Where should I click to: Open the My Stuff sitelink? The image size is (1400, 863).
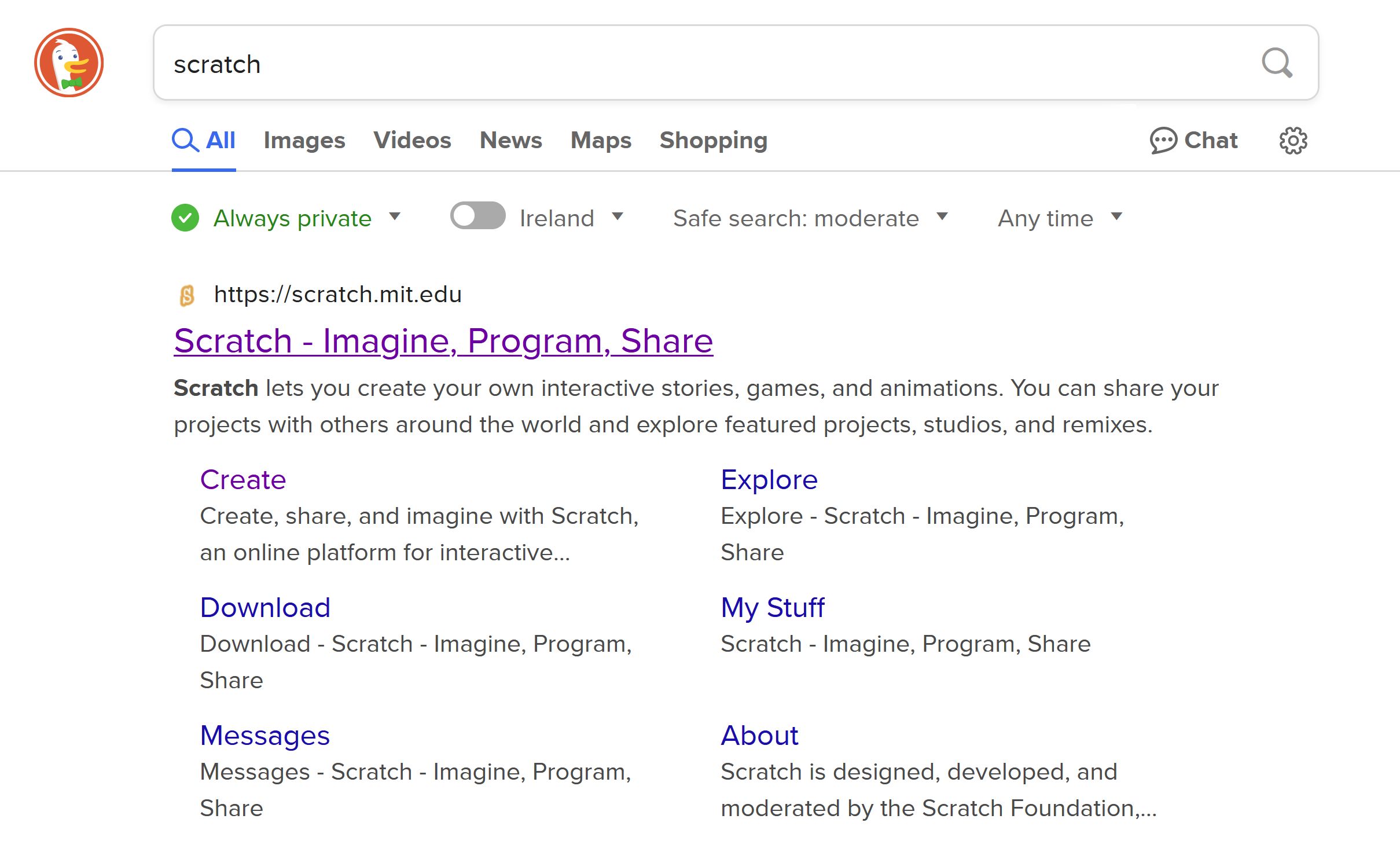pos(772,608)
